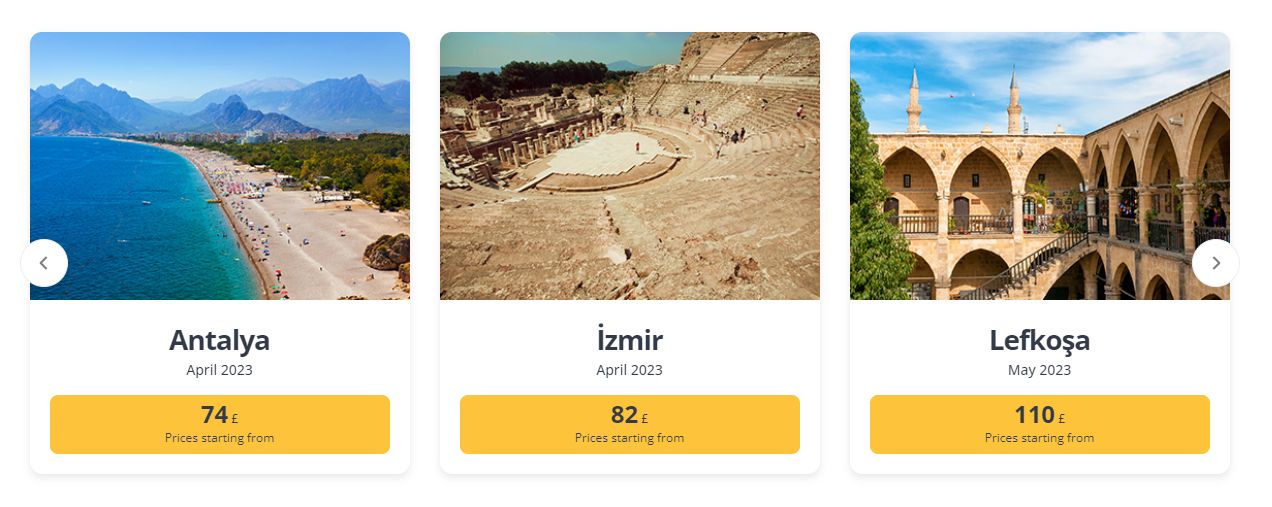
Task: Open the İzmir amphitheatre photo
Action: (630, 166)
